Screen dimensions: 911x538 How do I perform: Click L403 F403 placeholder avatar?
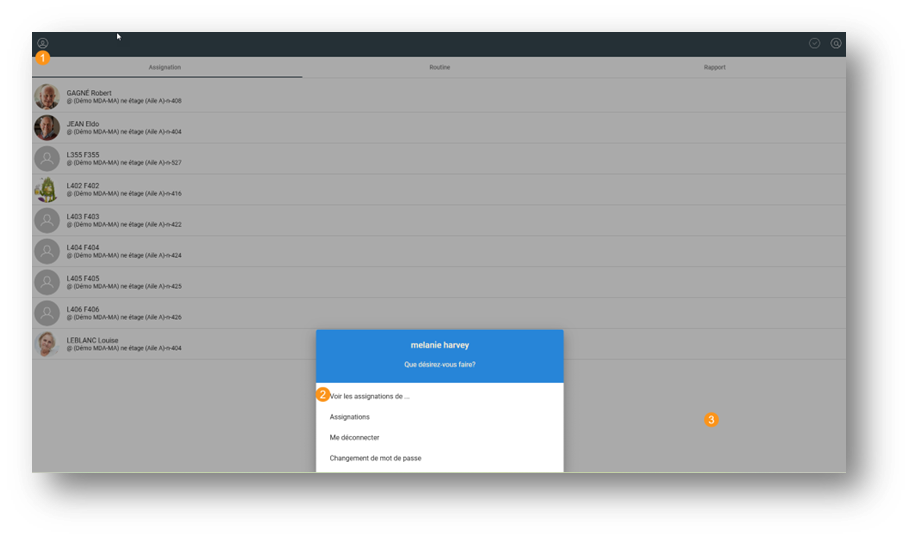[x=47, y=221]
